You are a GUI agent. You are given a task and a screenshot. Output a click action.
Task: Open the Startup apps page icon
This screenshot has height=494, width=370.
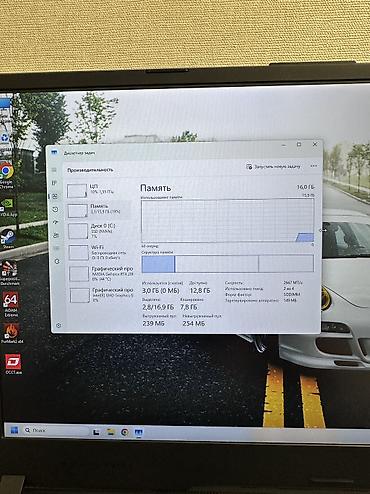tap(56, 222)
